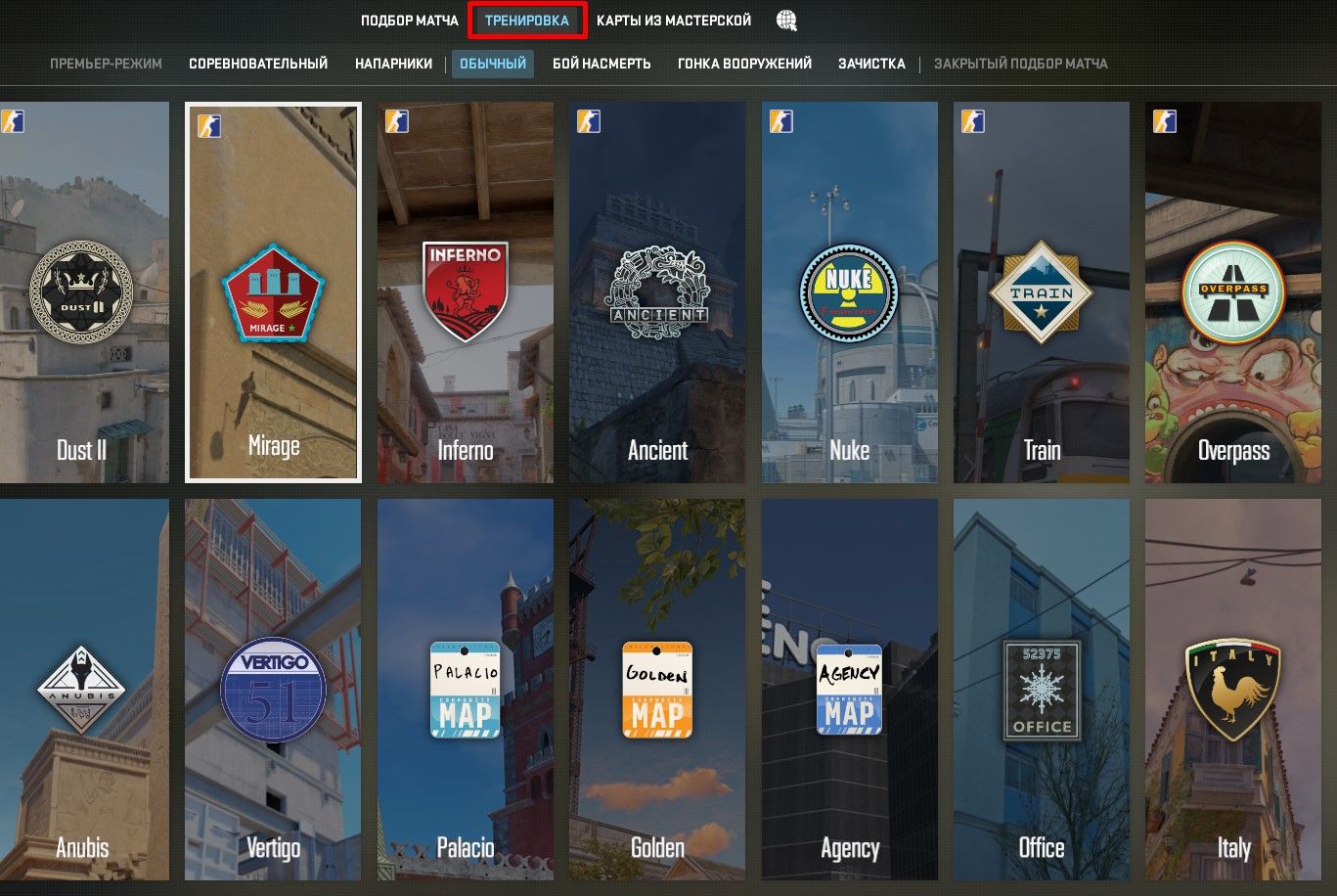1337x896 pixels.
Task: Click the blue Train diamond badge
Action: tap(1041, 293)
